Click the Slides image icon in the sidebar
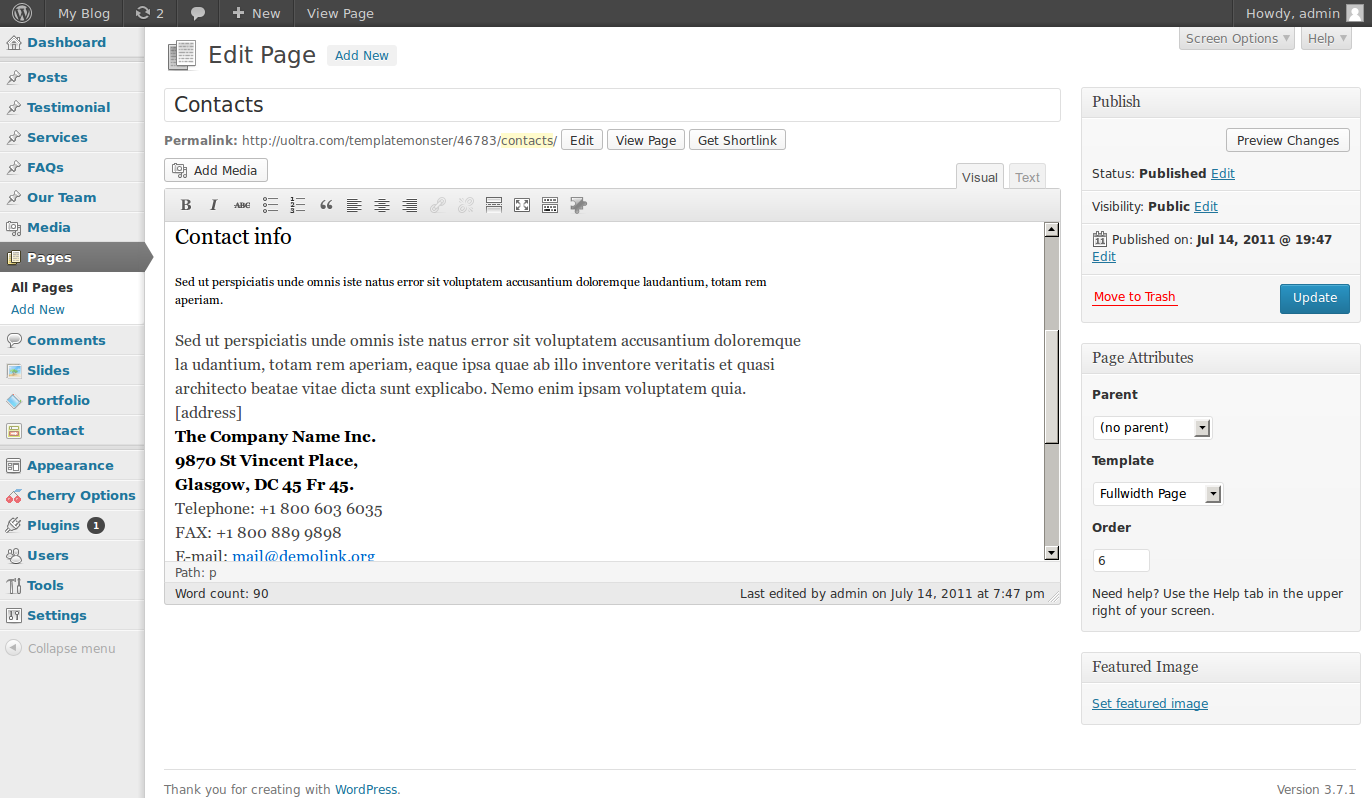This screenshot has height=798, width=1372. coord(14,371)
